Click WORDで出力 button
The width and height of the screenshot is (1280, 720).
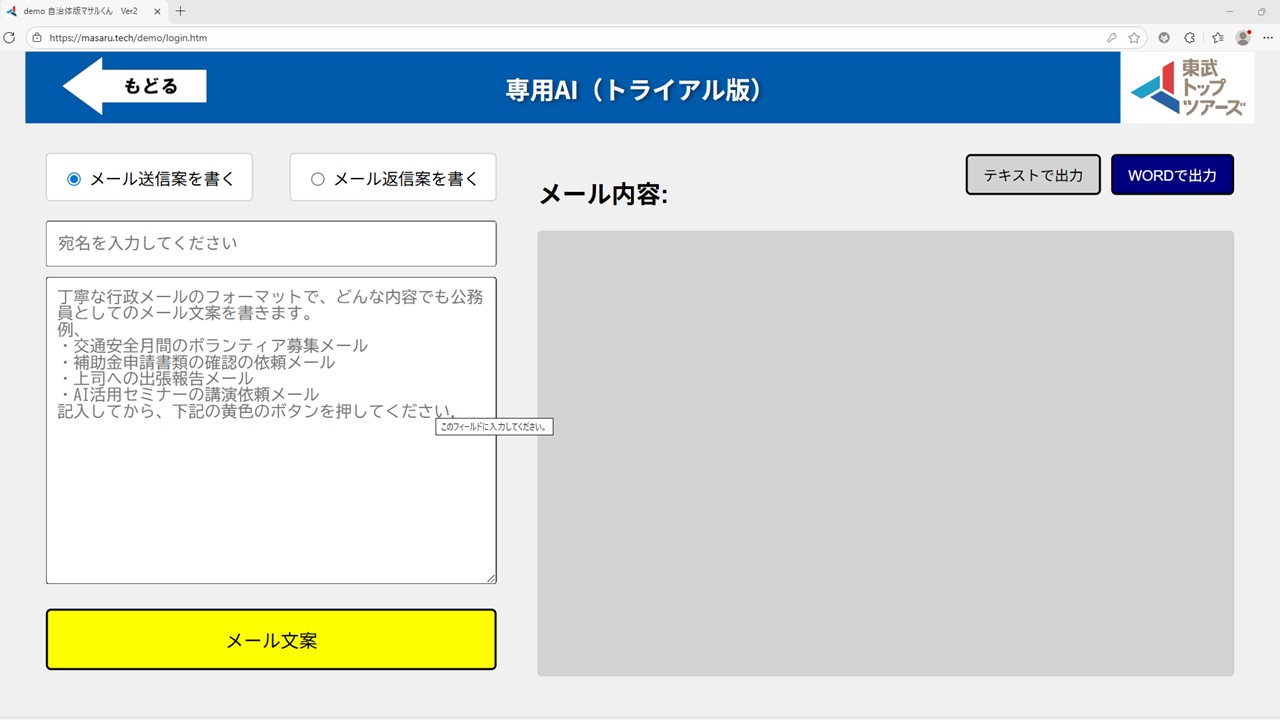coord(1172,175)
